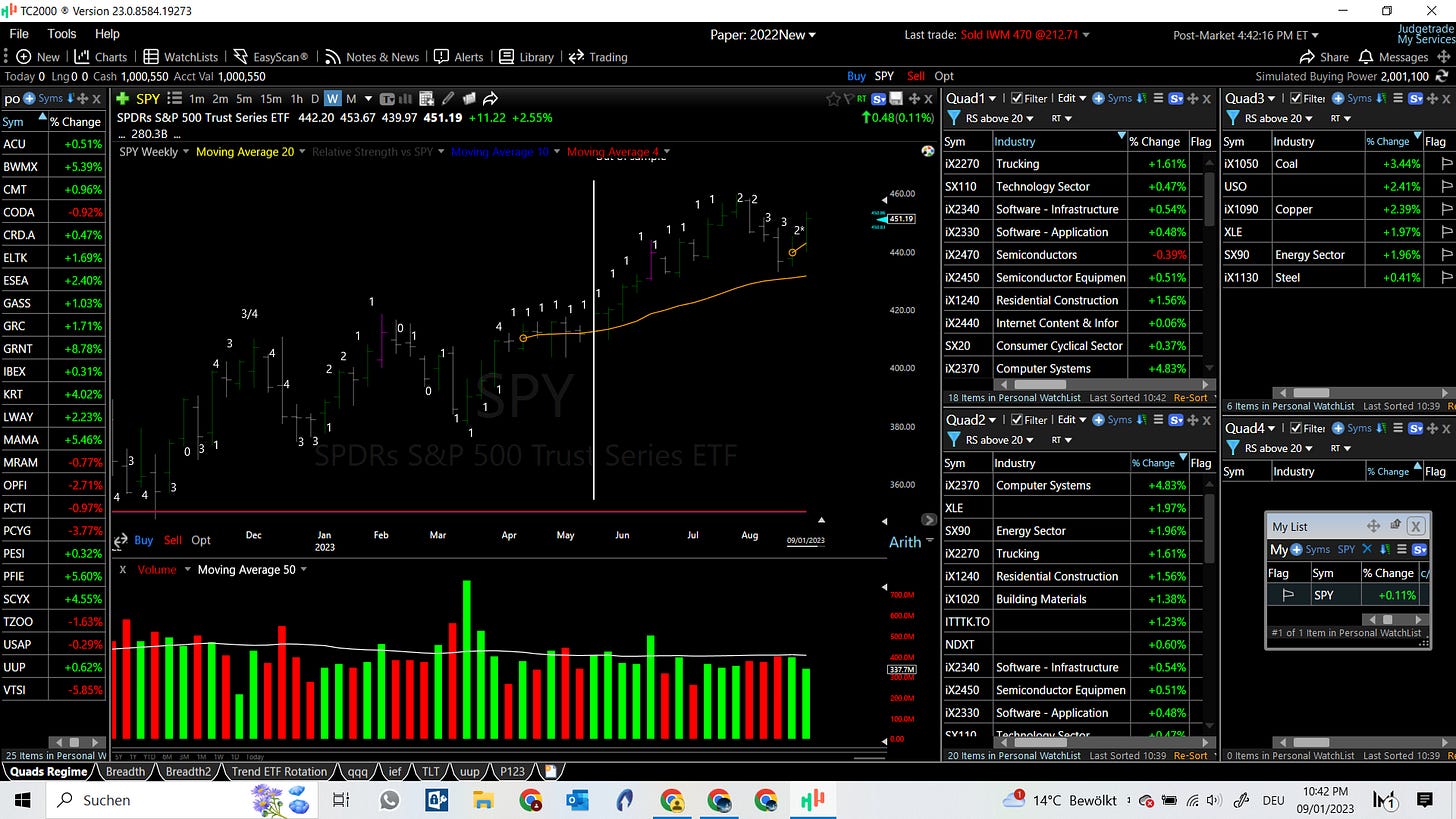The width and height of the screenshot is (1456, 819).
Task: Click the move icon in Quad1 panel header
Action: 1193,98
